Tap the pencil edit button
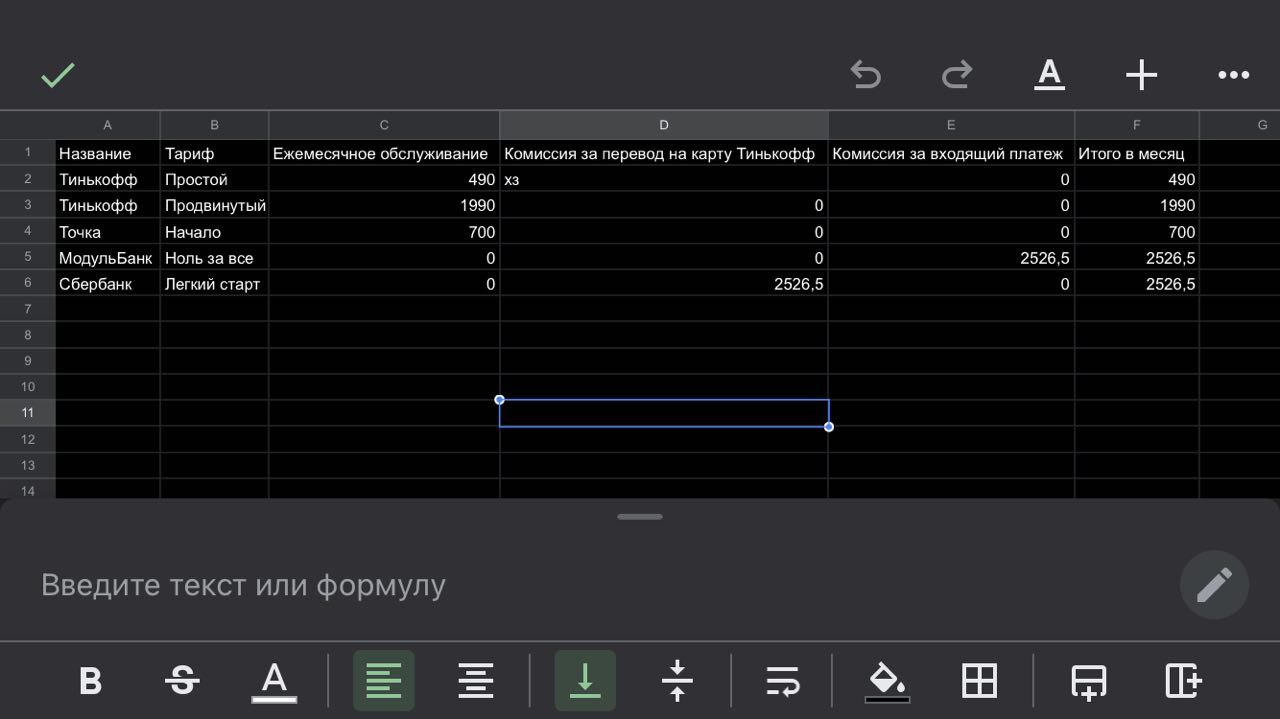Viewport: 1280px width, 719px height. 1214,585
